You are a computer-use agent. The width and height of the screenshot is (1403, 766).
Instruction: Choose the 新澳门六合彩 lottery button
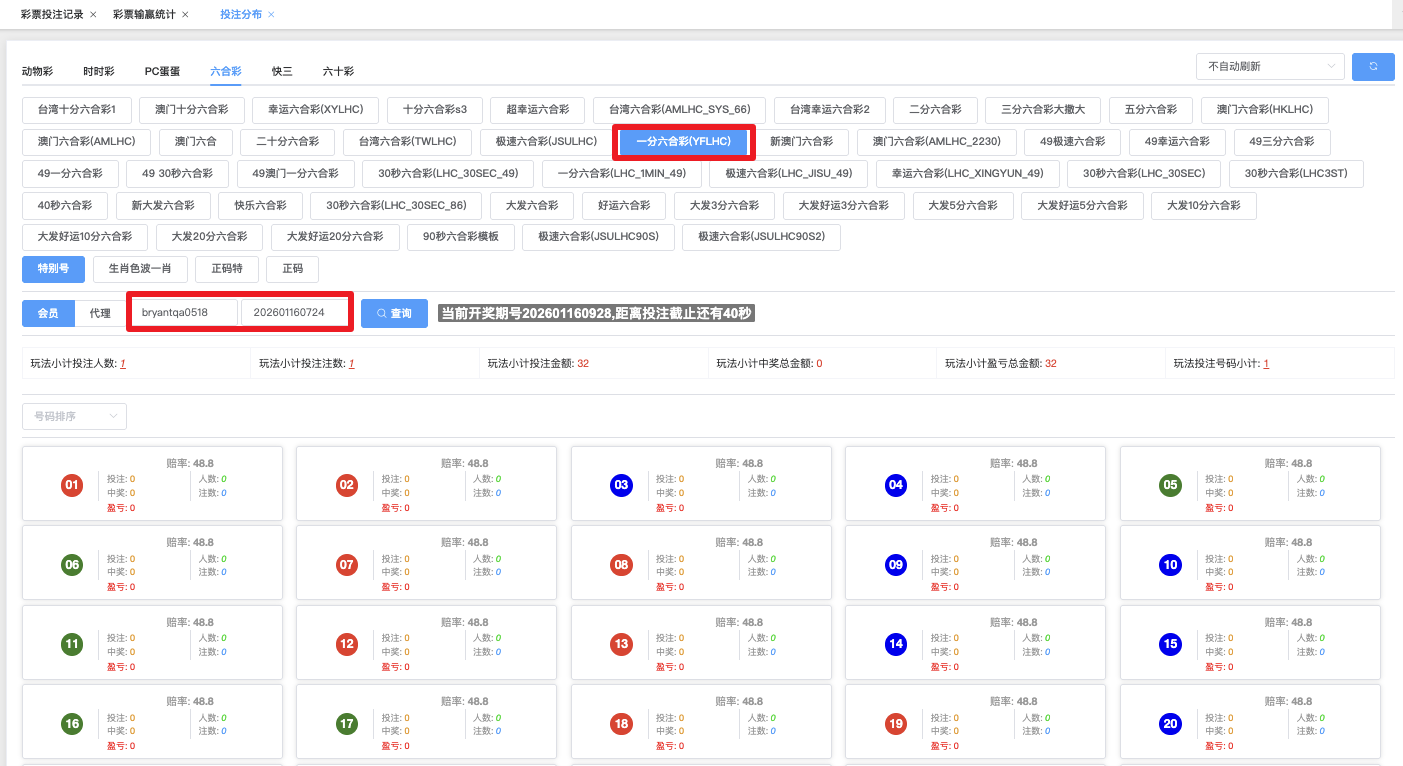[x=801, y=142]
